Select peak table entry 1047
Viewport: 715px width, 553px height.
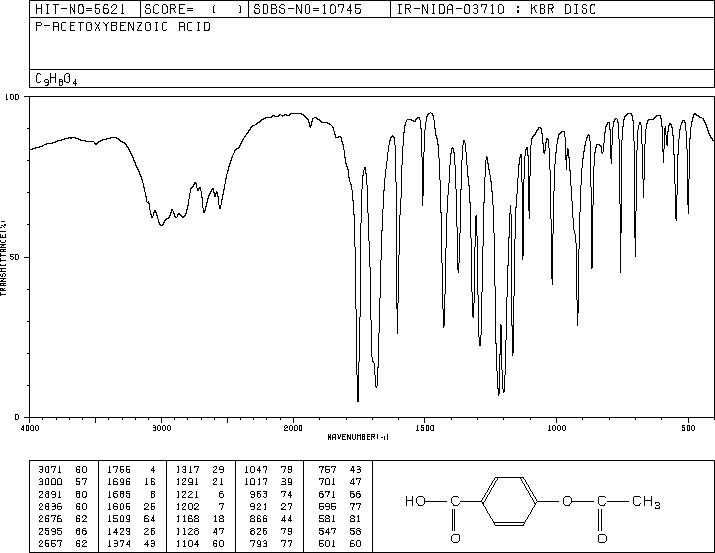click(x=256, y=469)
